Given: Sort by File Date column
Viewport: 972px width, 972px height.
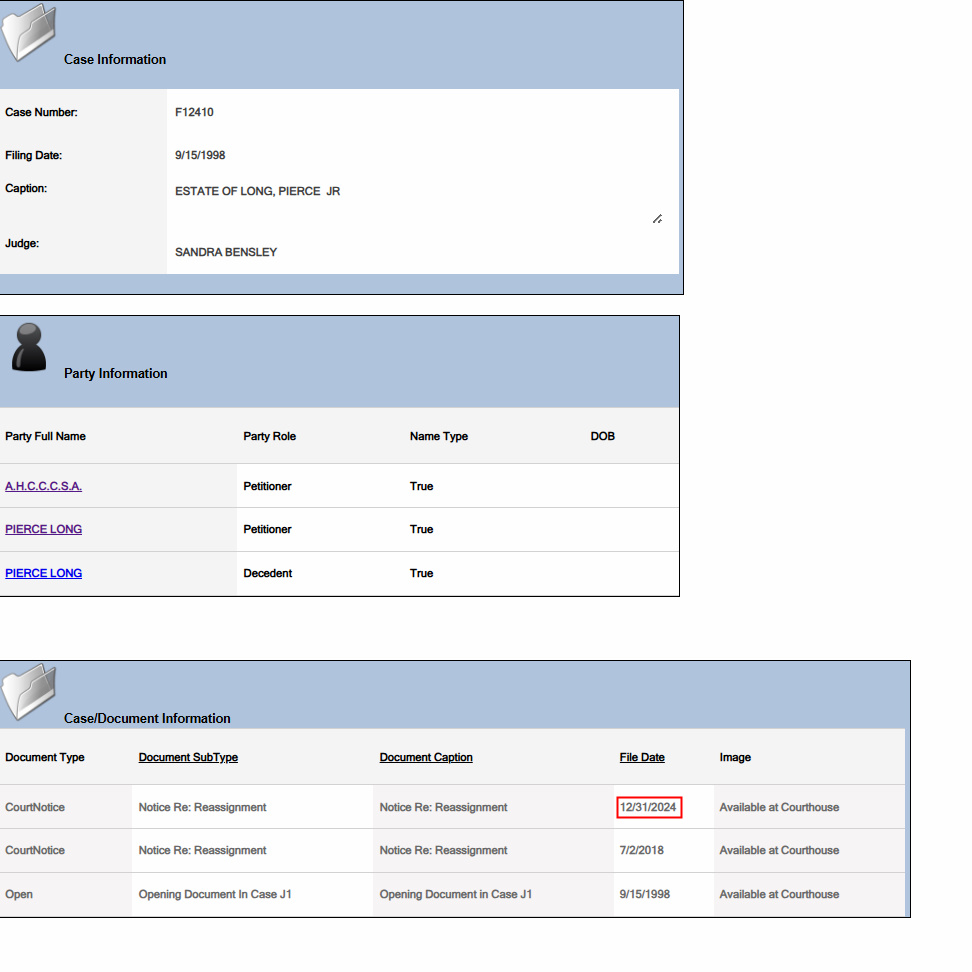Looking at the screenshot, I should (x=642, y=758).
